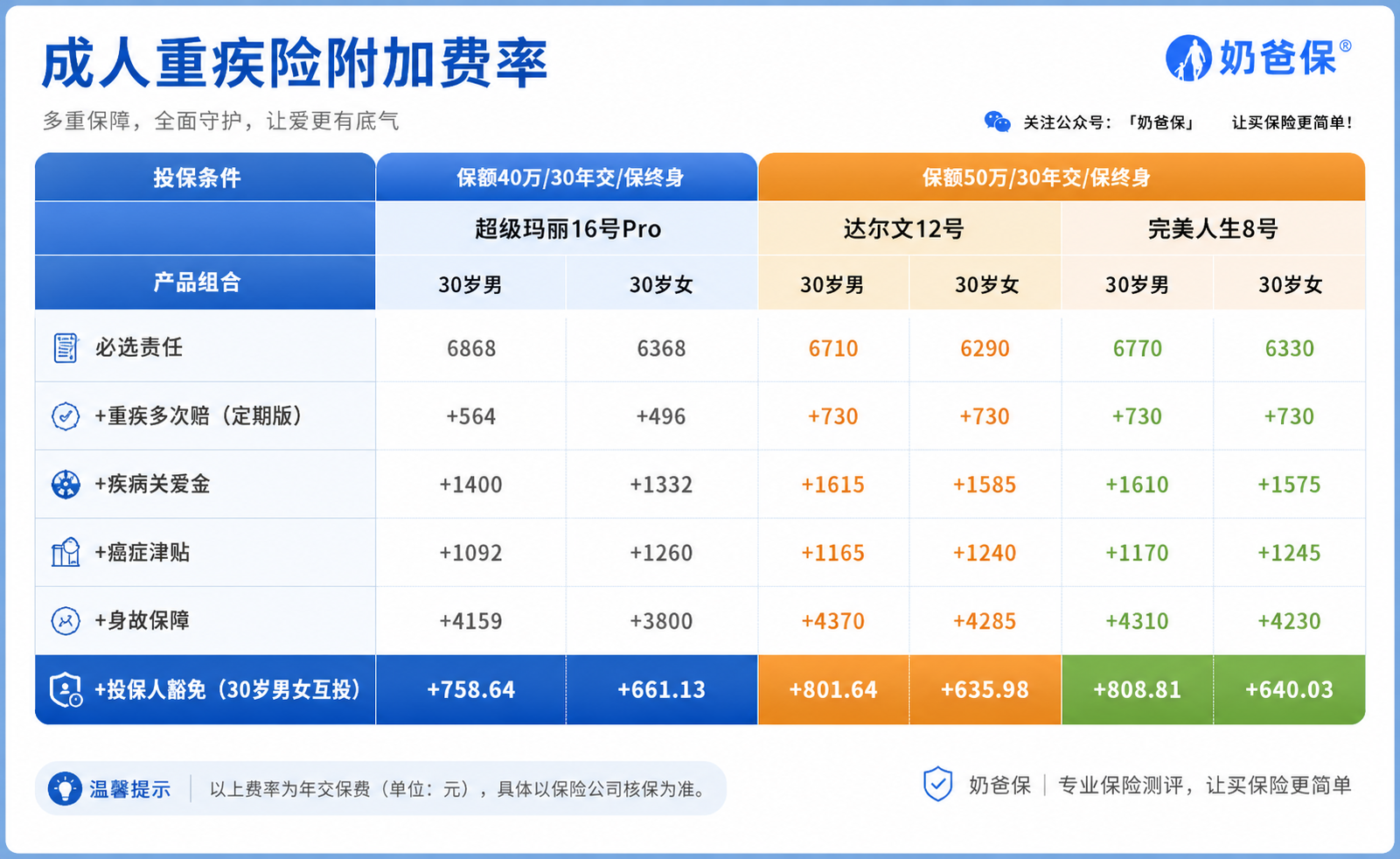Select the +身故保障 row label
This screenshot has width=1400, height=859.
tap(142, 620)
